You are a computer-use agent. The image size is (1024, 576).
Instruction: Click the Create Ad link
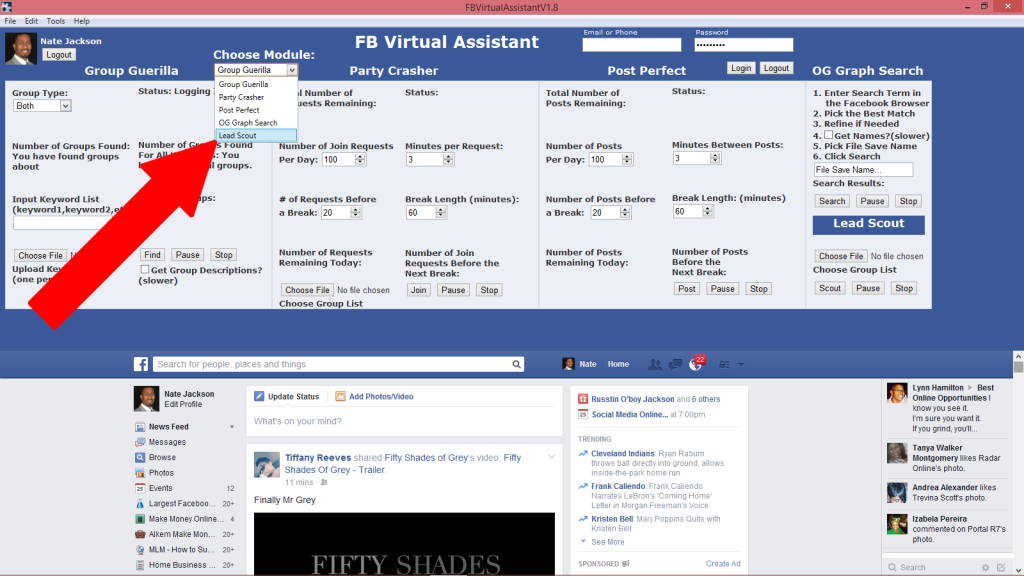[x=723, y=564]
